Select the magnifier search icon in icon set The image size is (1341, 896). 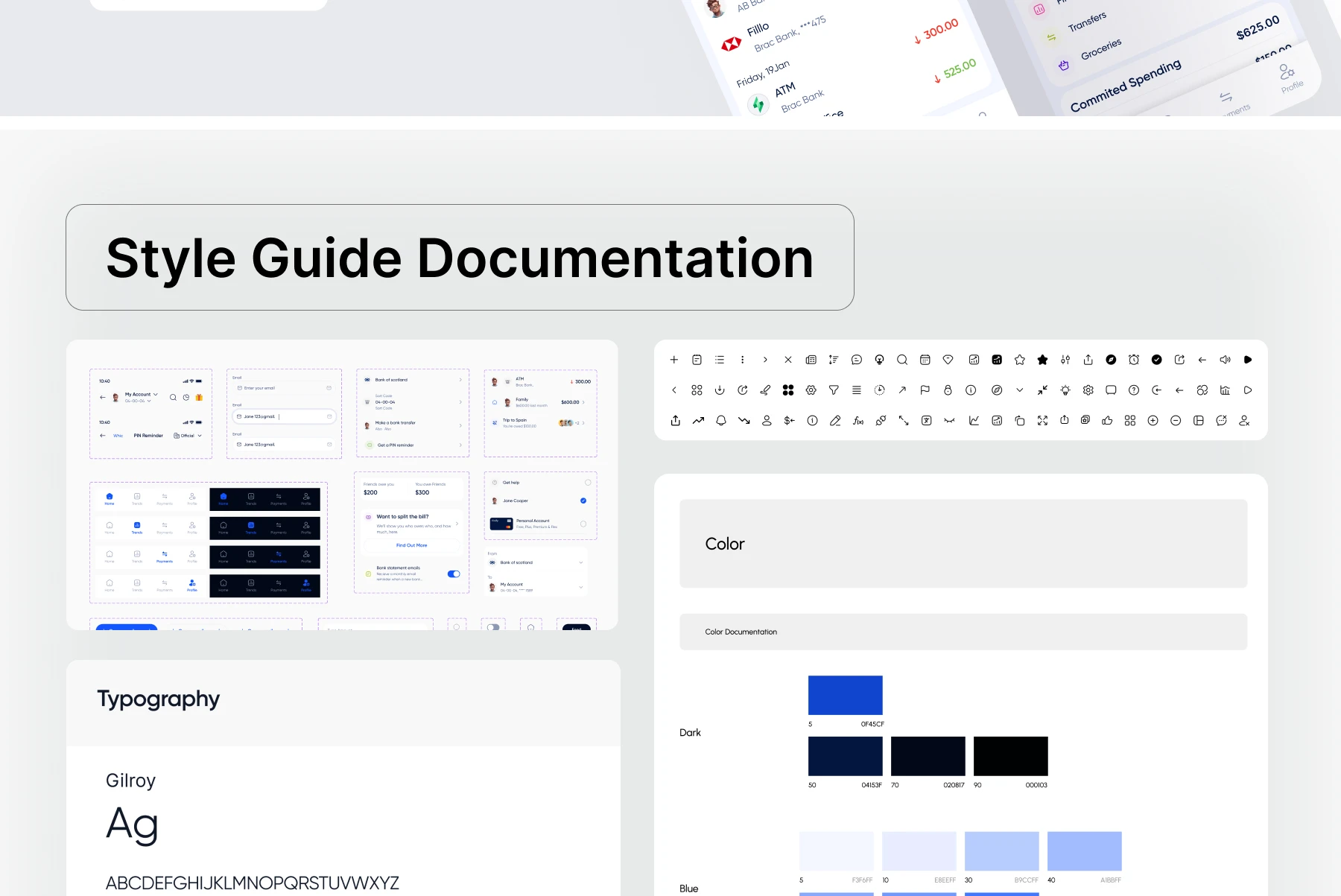point(902,360)
